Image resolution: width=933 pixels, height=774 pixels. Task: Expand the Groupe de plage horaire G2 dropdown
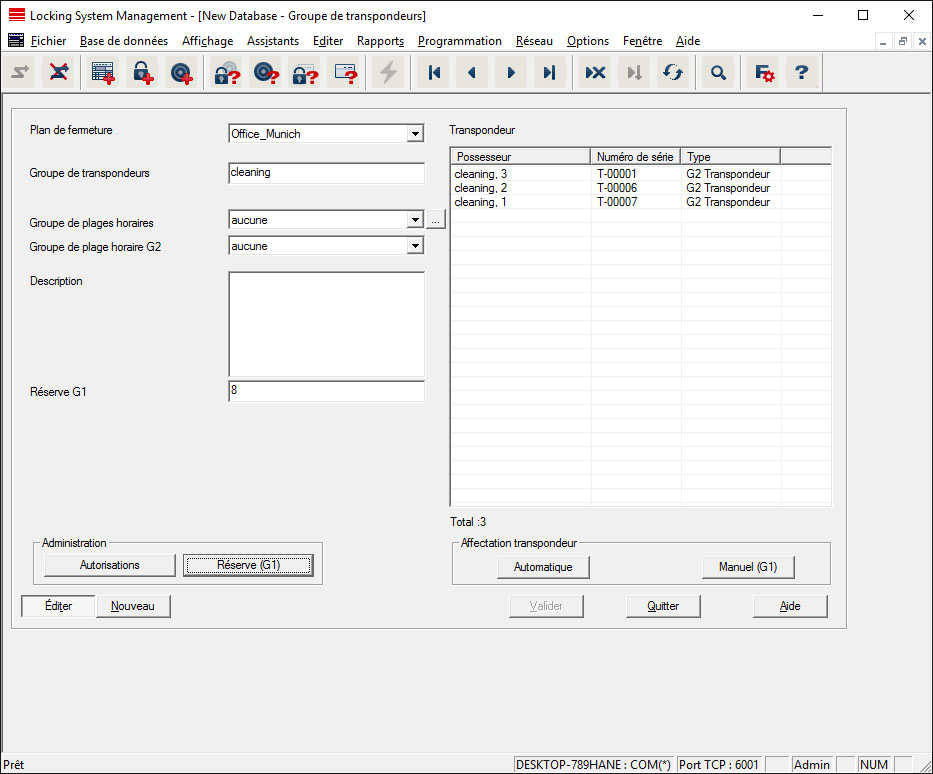coord(415,246)
